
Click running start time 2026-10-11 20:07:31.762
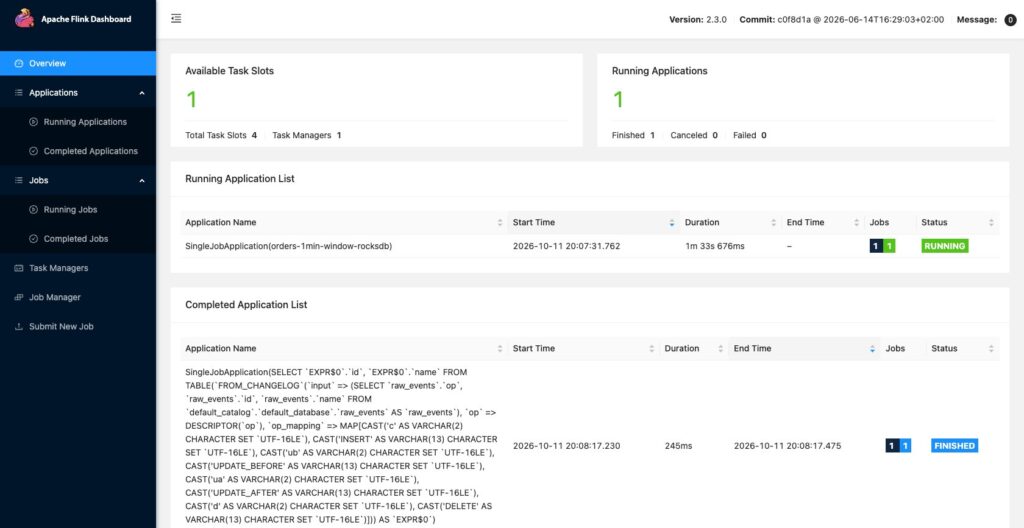[x=566, y=246]
